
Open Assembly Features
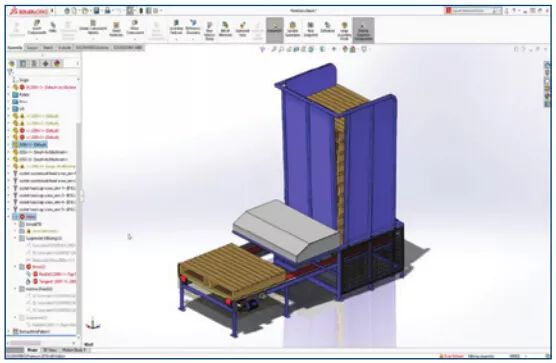(x=176, y=28)
